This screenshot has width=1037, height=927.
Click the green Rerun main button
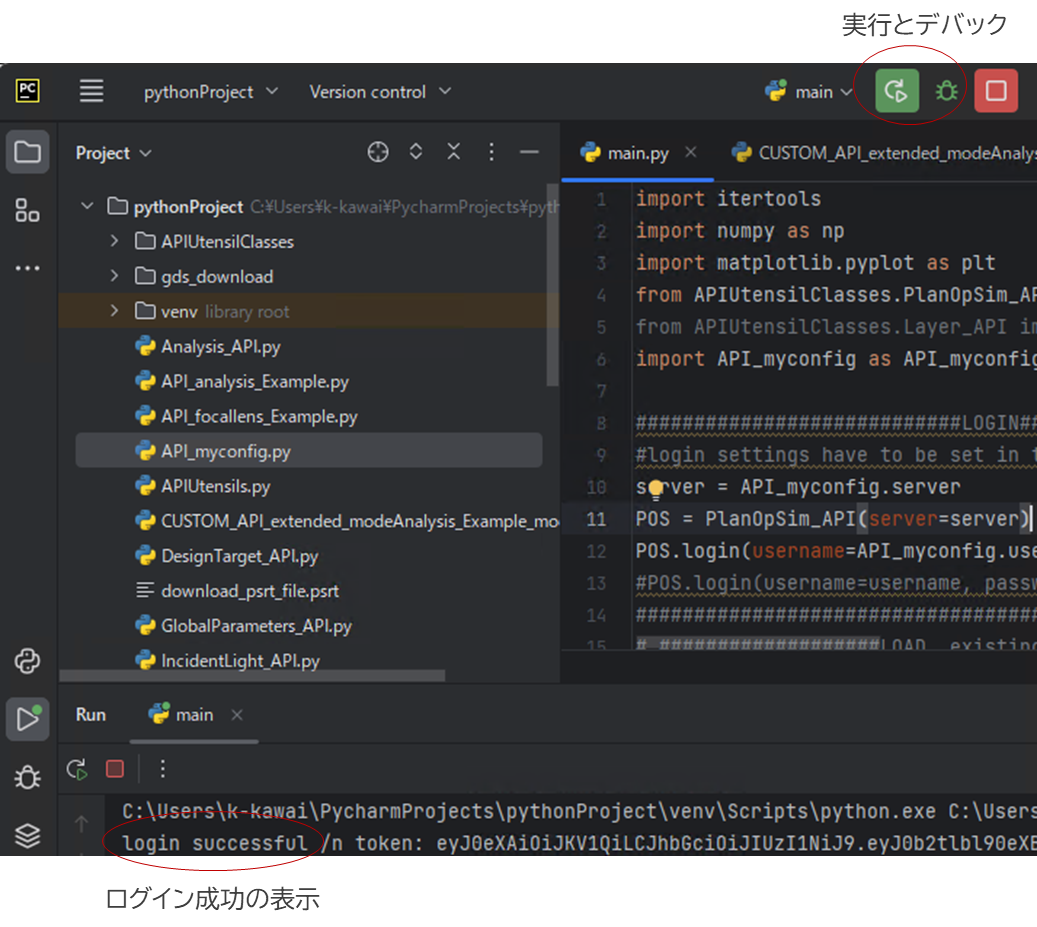(897, 91)
